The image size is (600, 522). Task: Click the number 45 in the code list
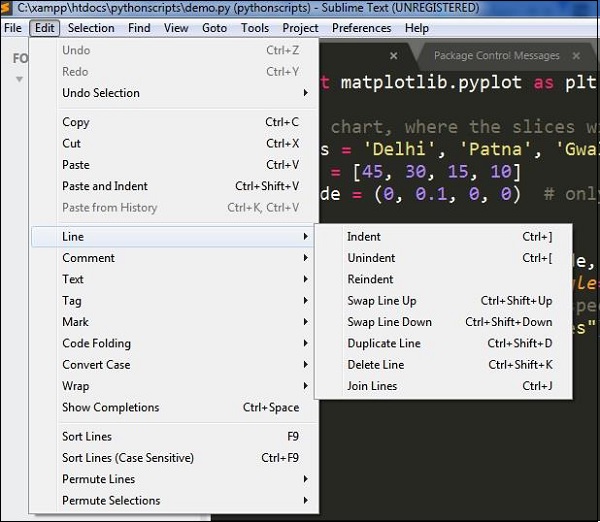click(x=373, y=172)
